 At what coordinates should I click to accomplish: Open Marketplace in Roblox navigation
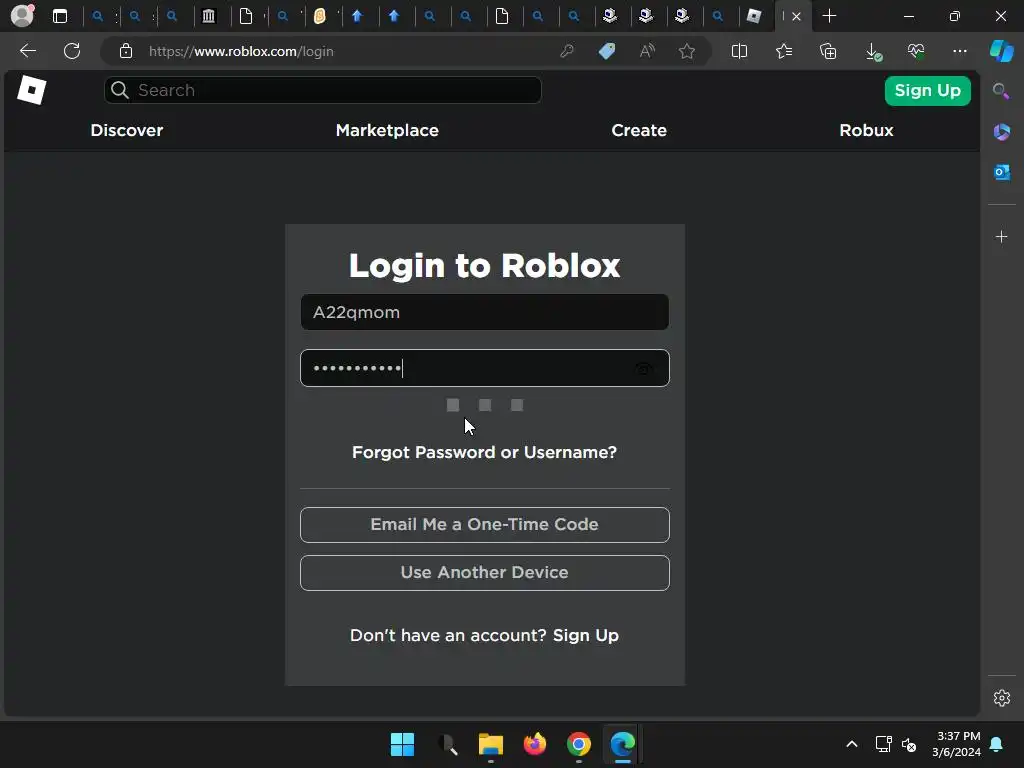click(x=387, y=130)
